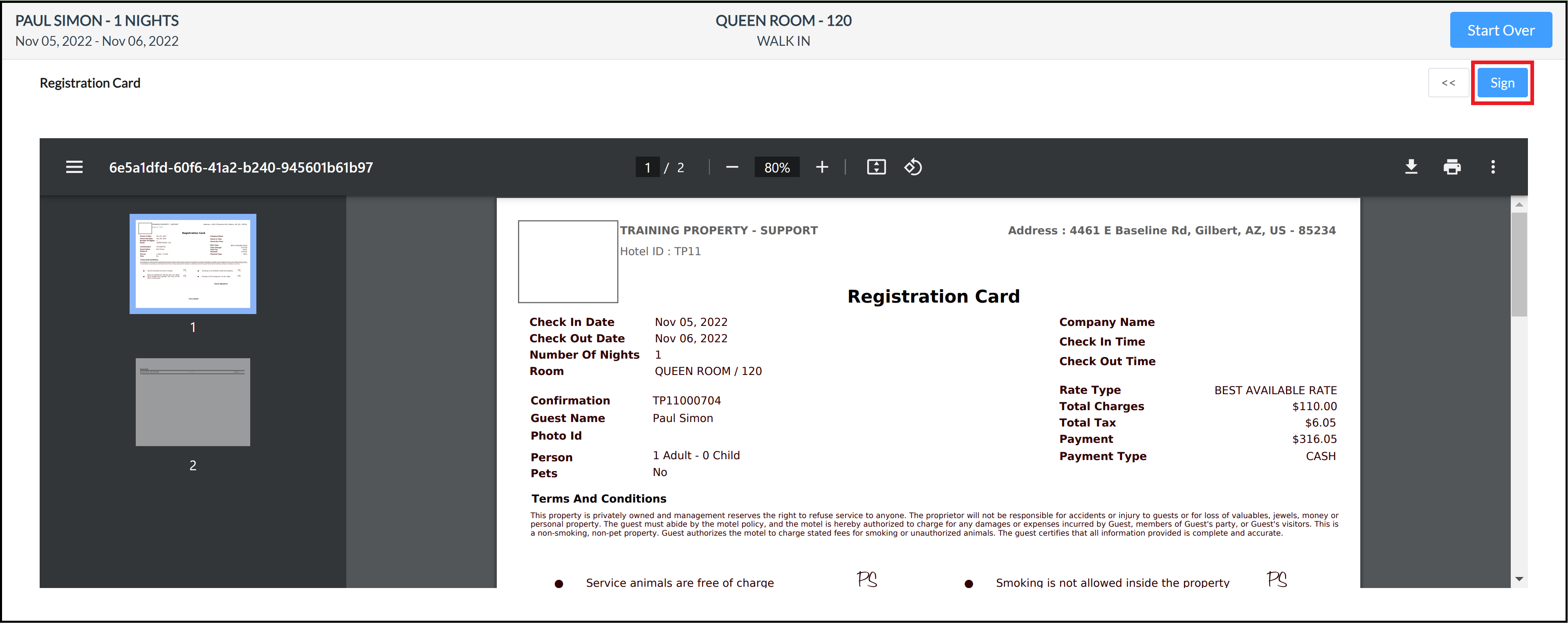Click the Sign button

click(1502, 83)
